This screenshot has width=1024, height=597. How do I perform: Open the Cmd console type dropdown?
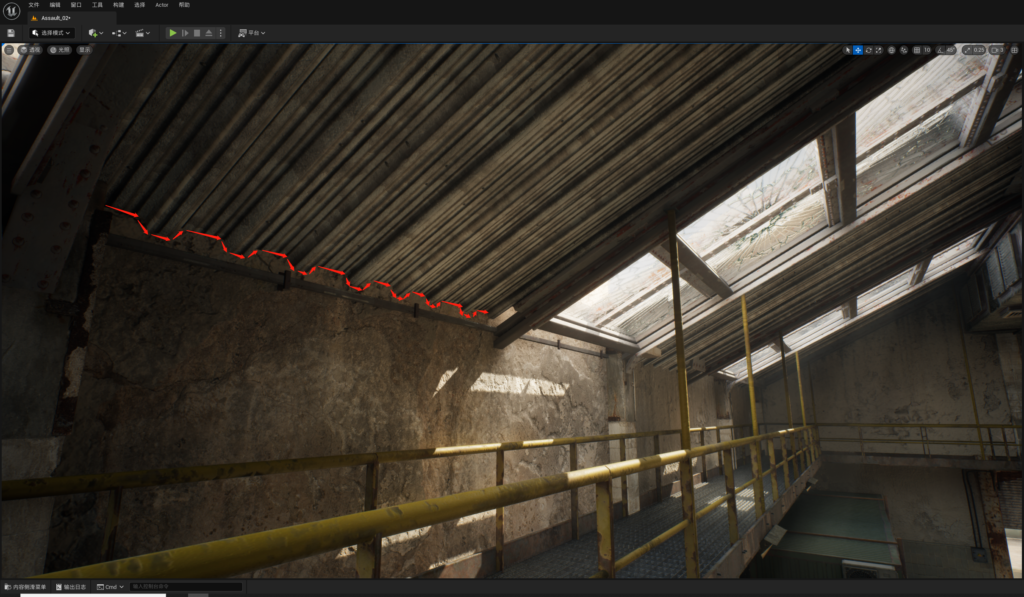point(110,587)
